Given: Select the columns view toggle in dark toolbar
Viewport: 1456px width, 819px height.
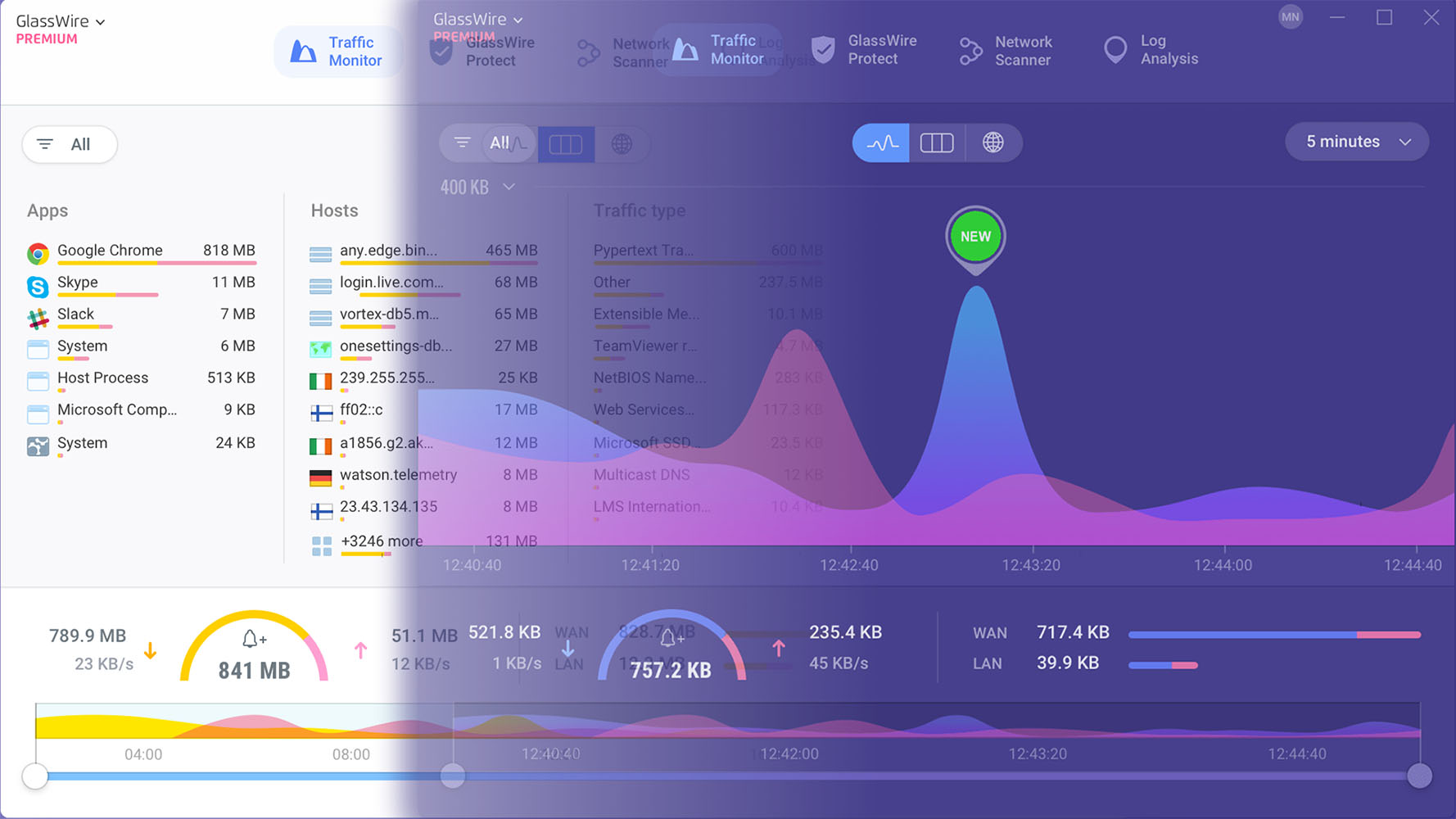Looking at the screenshot, I should 937,143.
